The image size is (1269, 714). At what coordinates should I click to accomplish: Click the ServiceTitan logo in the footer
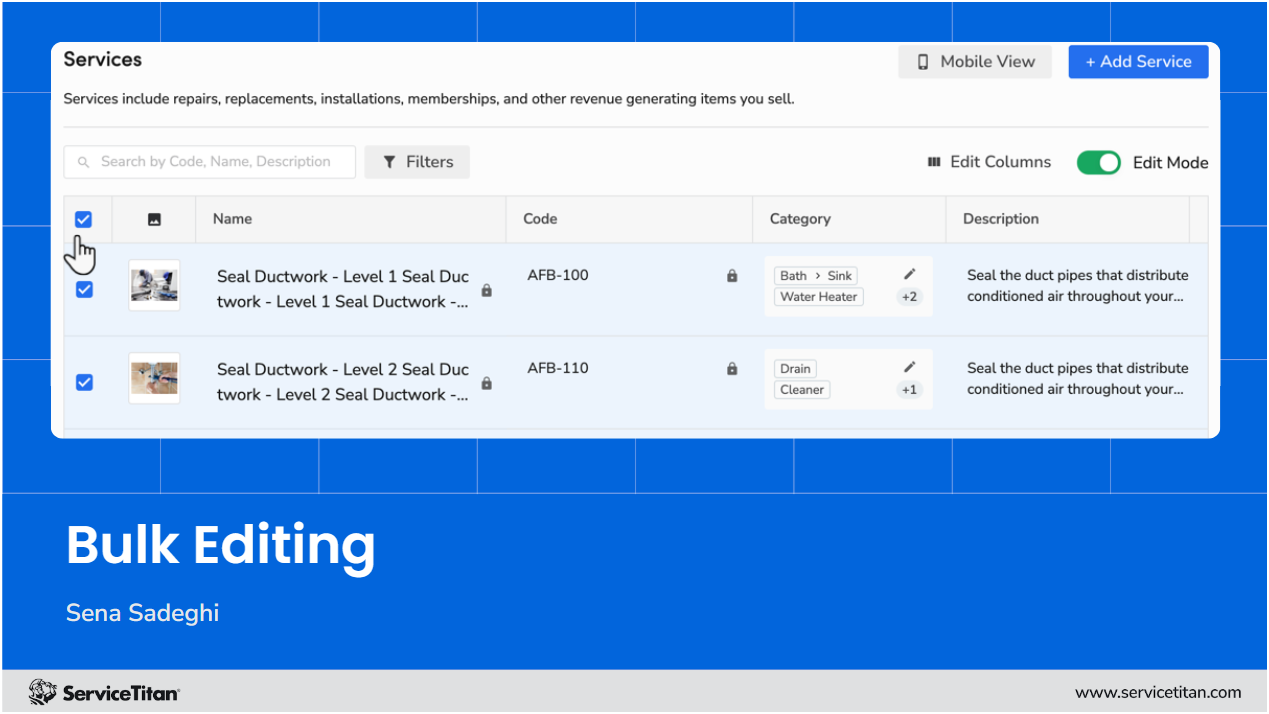104,692
